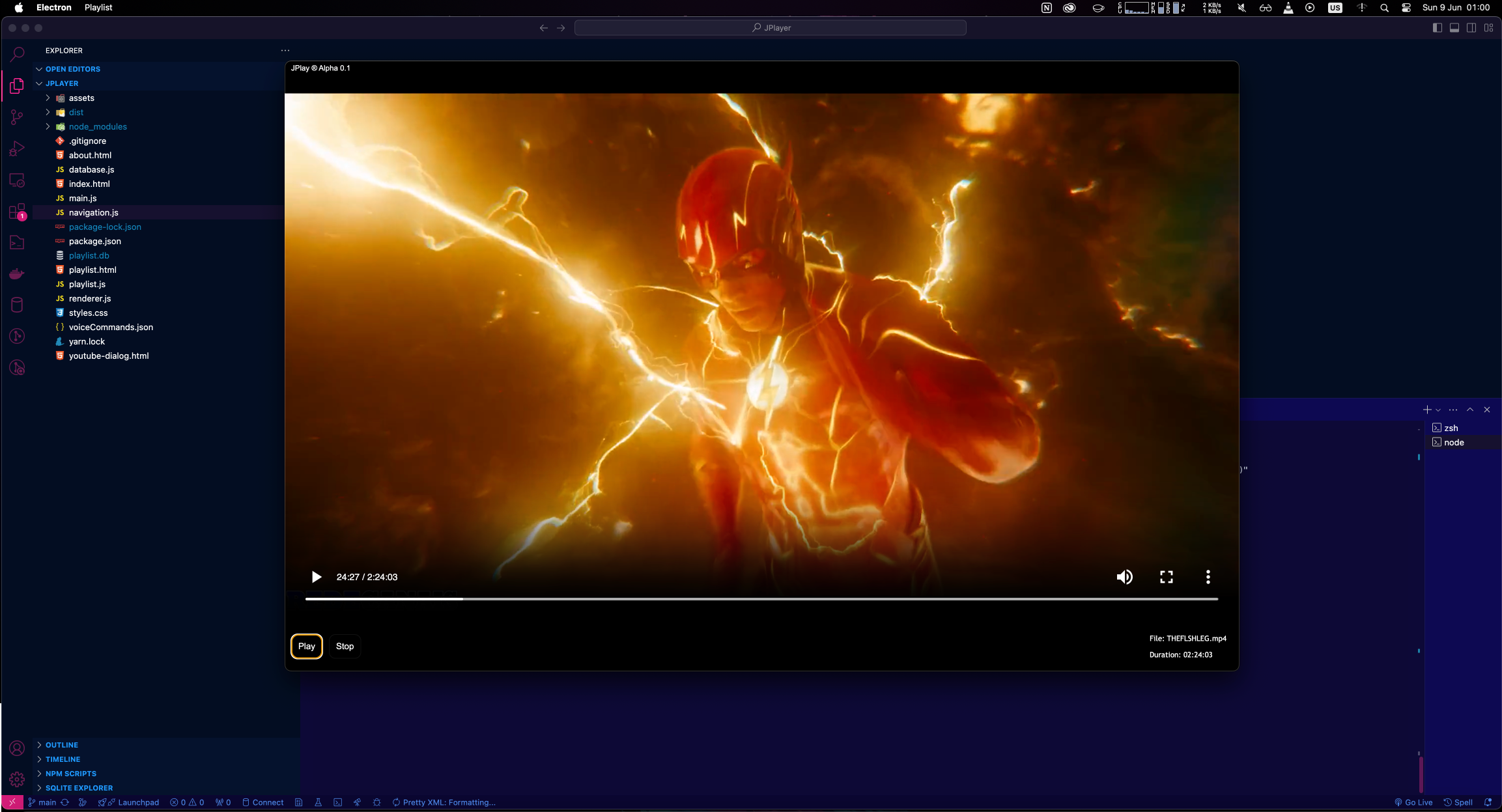The width and height of the screenshot is (1502, 812).
Task: Click the Connect database status item
Action: [x=263, y=802]
